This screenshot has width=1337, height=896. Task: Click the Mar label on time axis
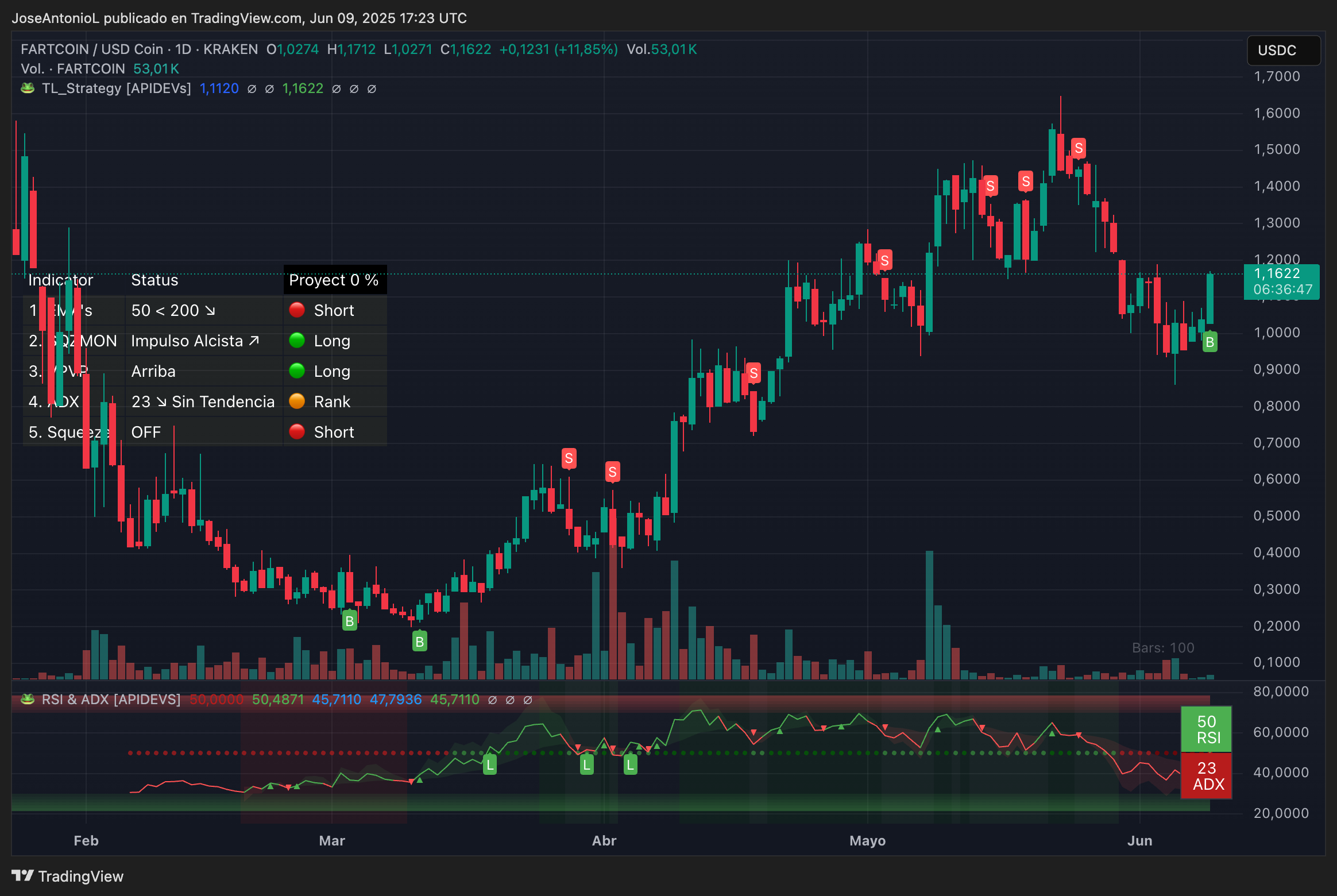pyautogui.click(x=332, y=841)
